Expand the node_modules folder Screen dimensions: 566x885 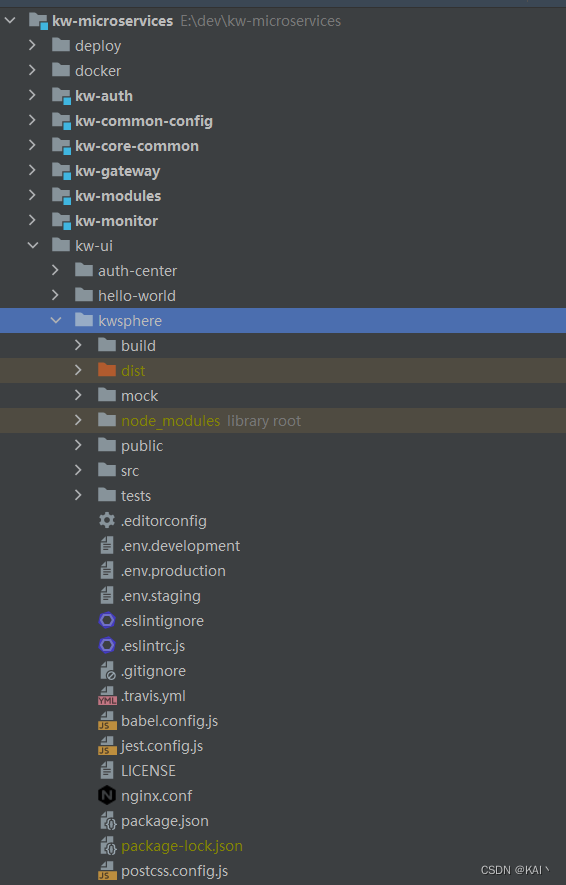click(78, 420)
